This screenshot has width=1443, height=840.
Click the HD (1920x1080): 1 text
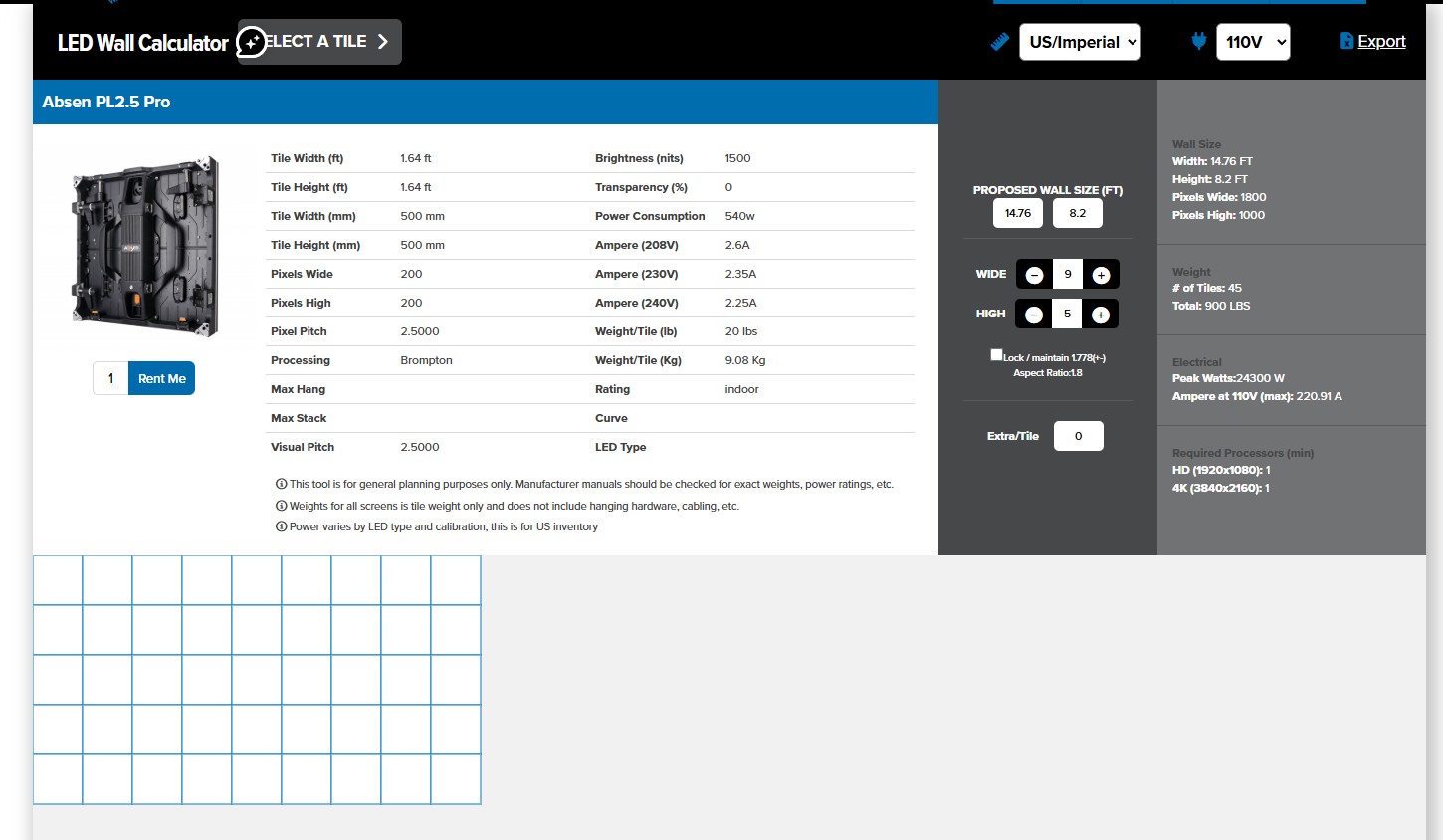coord(1221,470)
